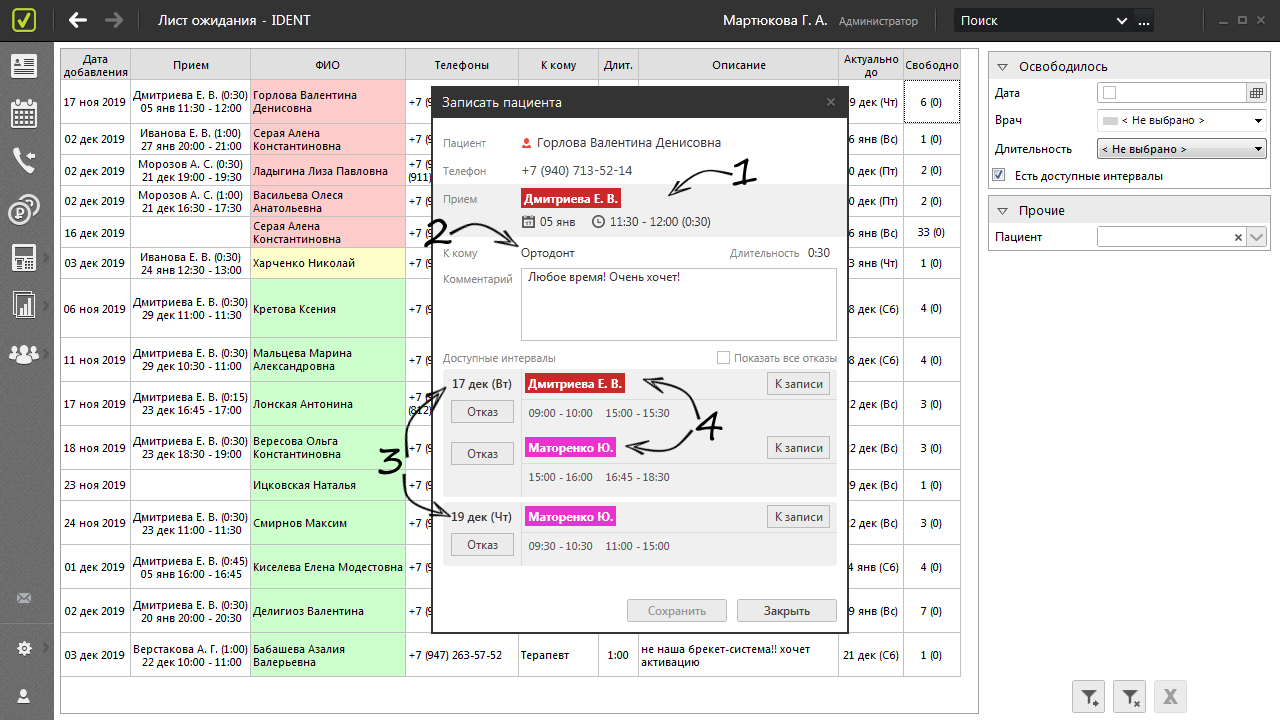Toggle the Дата filter checkbox
The width and height of the screenshot is (1280, 720).
(1108, 93)
